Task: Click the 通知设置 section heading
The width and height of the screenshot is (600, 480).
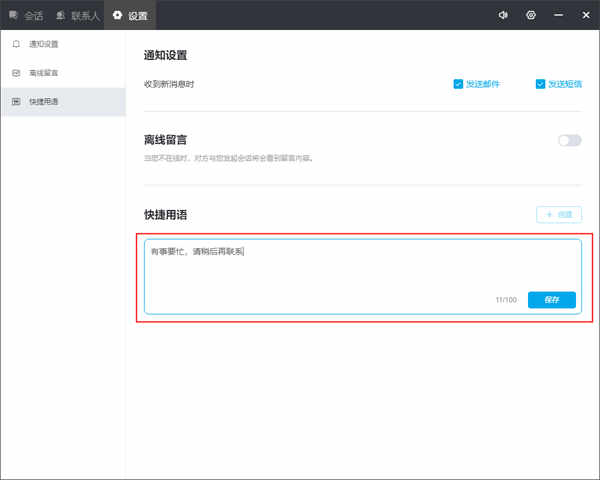Action: (165, 55)
